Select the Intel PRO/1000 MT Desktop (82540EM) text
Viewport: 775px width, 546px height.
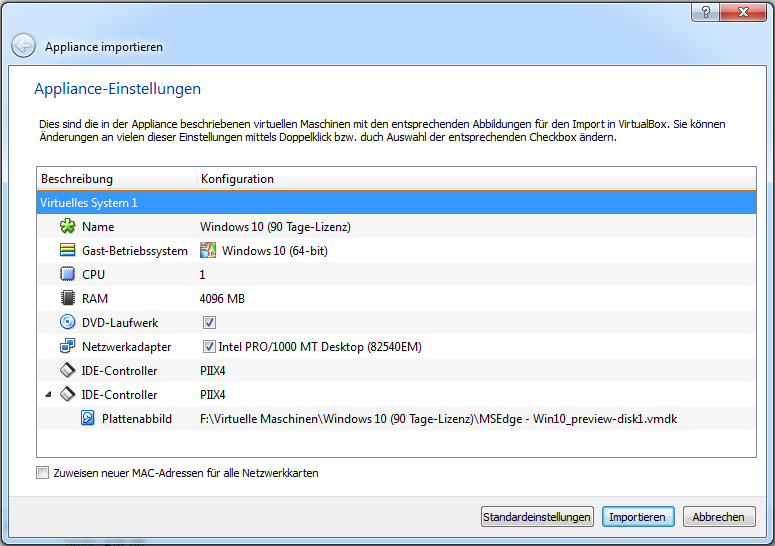tap(320, 347)
